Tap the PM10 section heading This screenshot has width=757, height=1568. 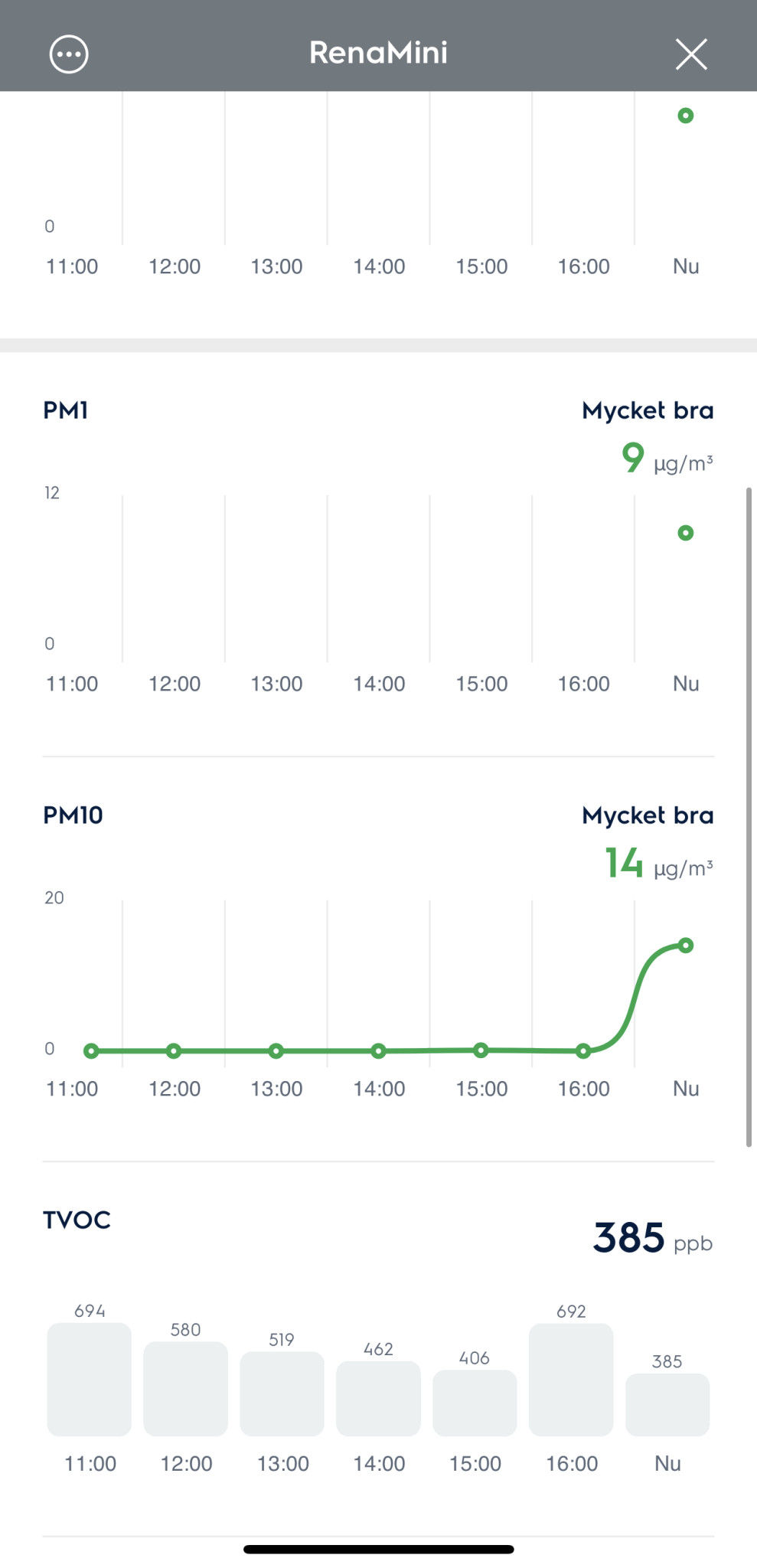click(73, 815)
